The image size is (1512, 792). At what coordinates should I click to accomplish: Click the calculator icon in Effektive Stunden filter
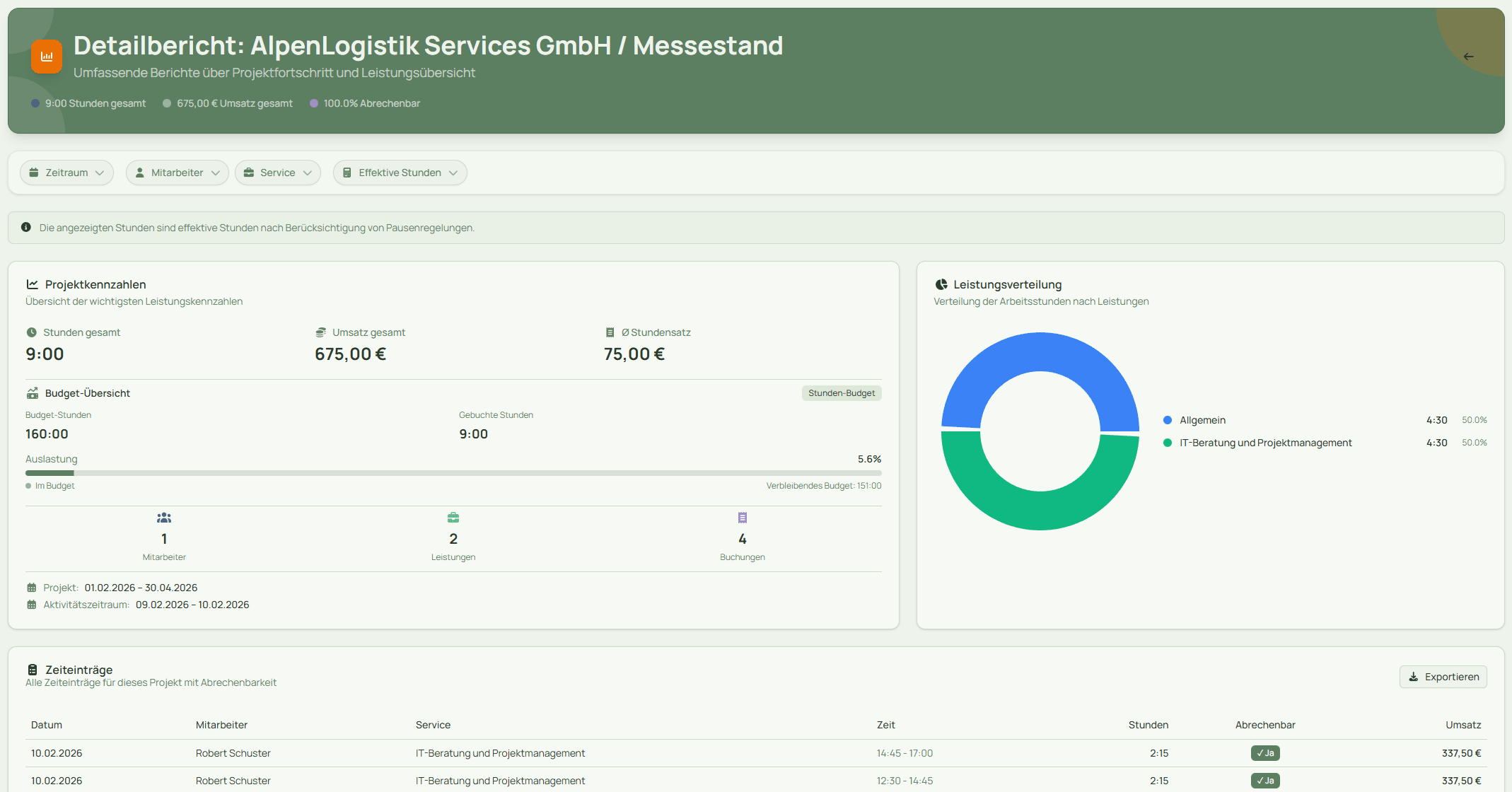pos(347,173)
